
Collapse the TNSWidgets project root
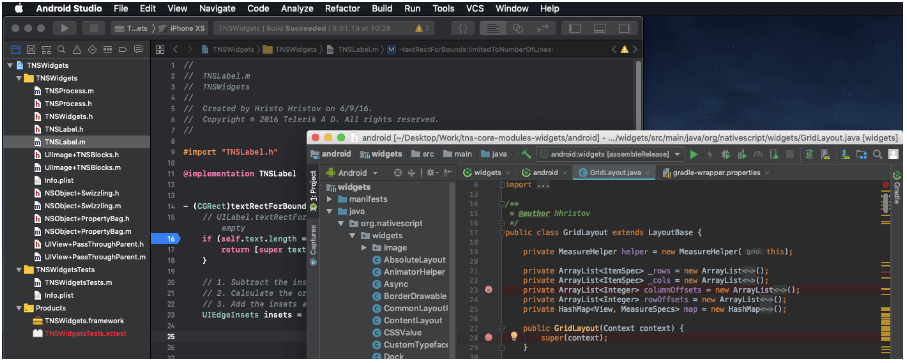tap(10, 65)
